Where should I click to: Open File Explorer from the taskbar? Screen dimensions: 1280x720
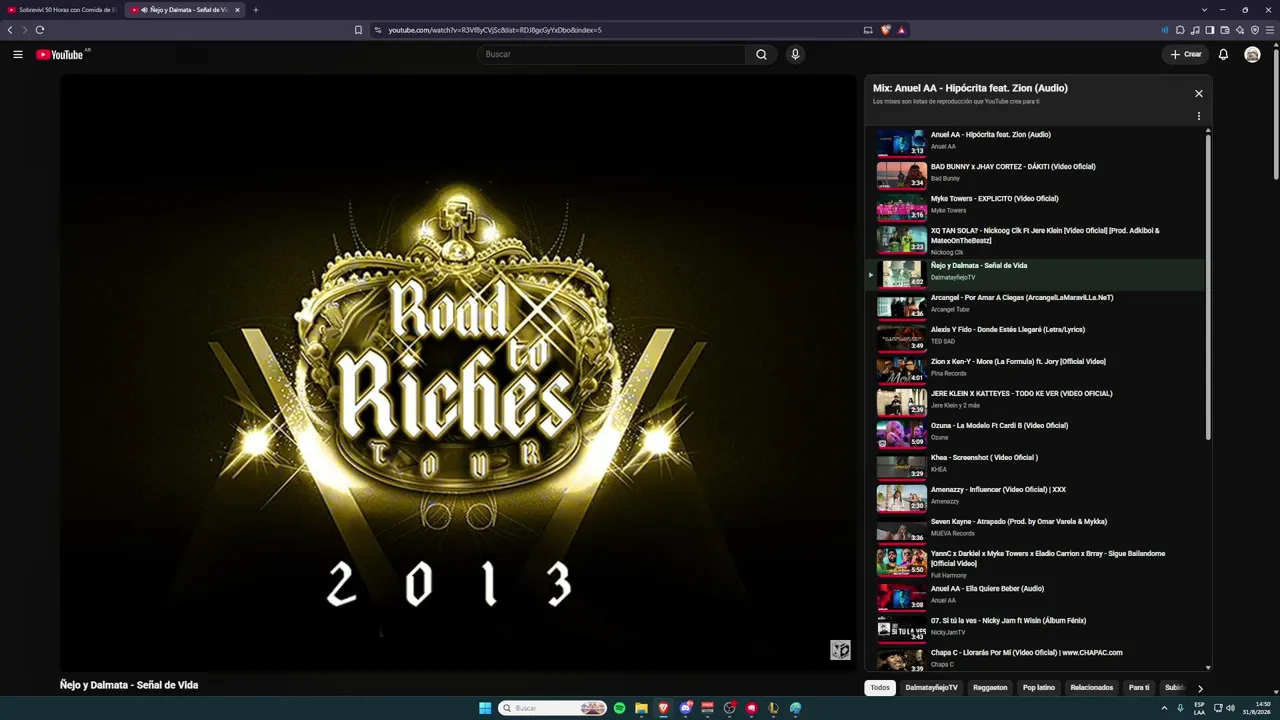641,708
